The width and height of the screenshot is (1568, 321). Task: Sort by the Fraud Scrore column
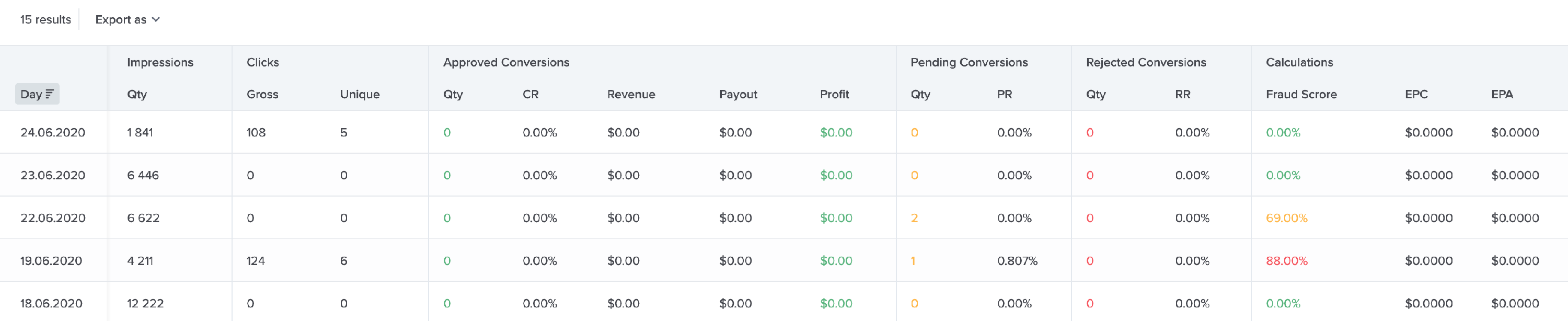[x=1300, y=95]
